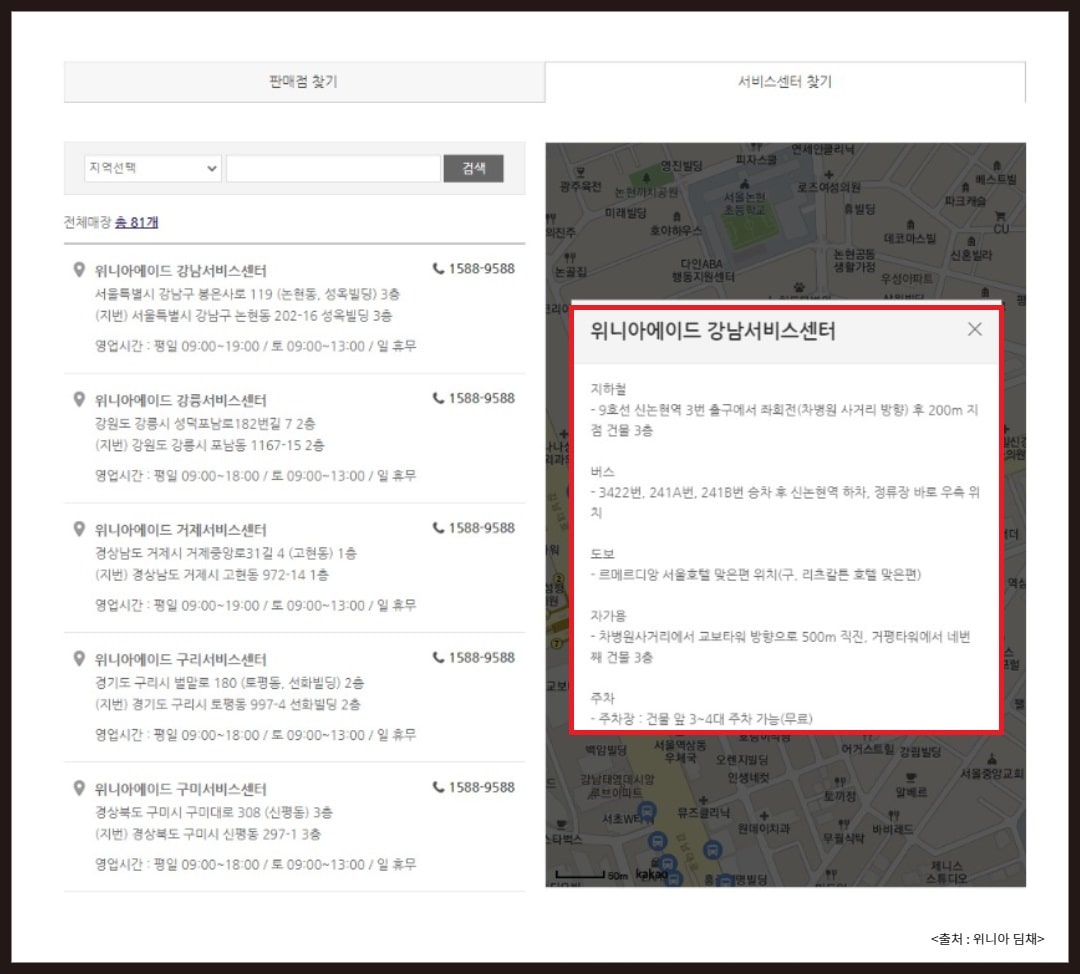Click the CU store marker on the map

pyautogui.click(x=1000, y=222)
